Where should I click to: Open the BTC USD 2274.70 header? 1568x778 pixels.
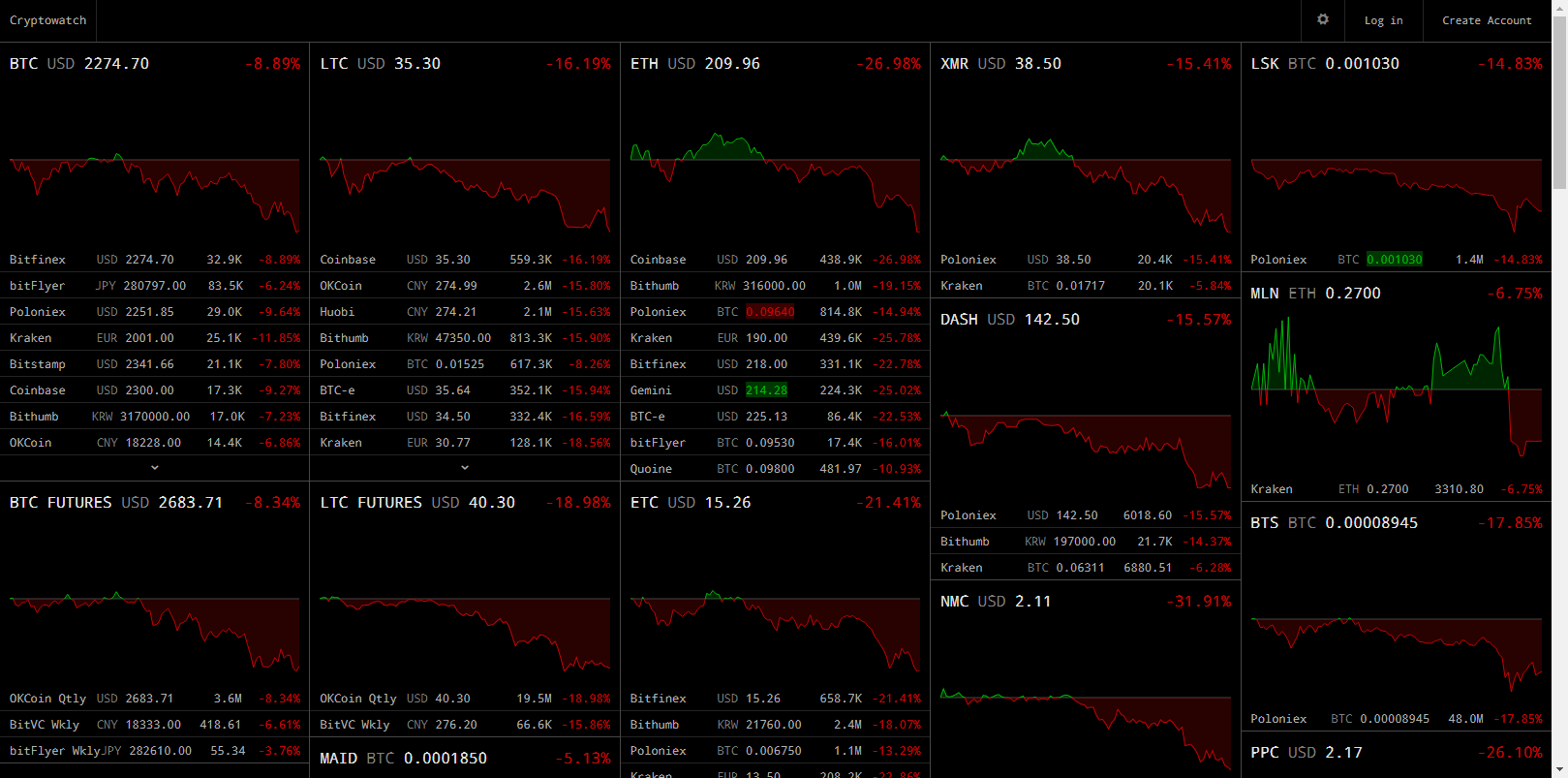pos(155,64)
